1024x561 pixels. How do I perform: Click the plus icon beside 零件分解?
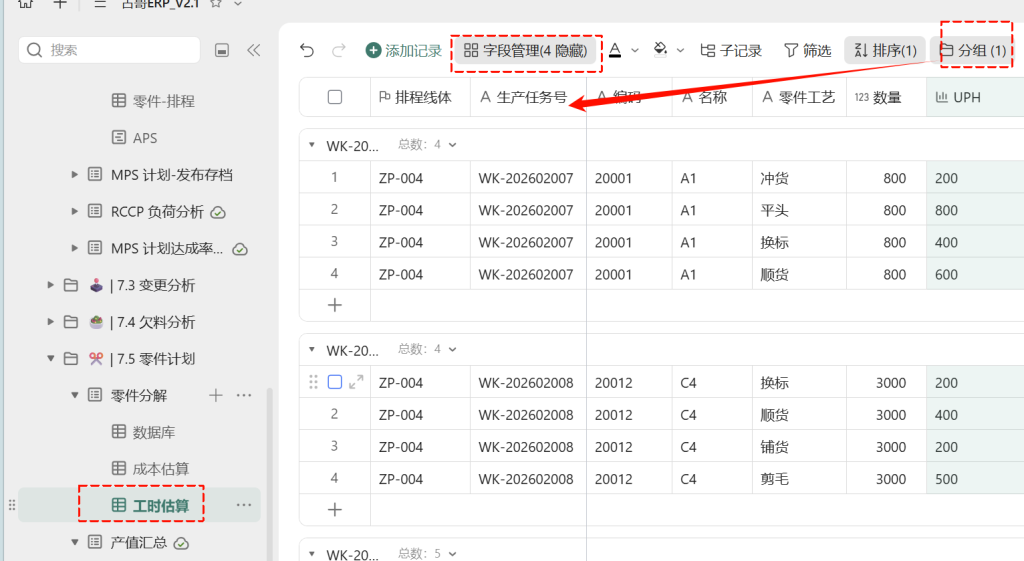(x=216, y=395)
